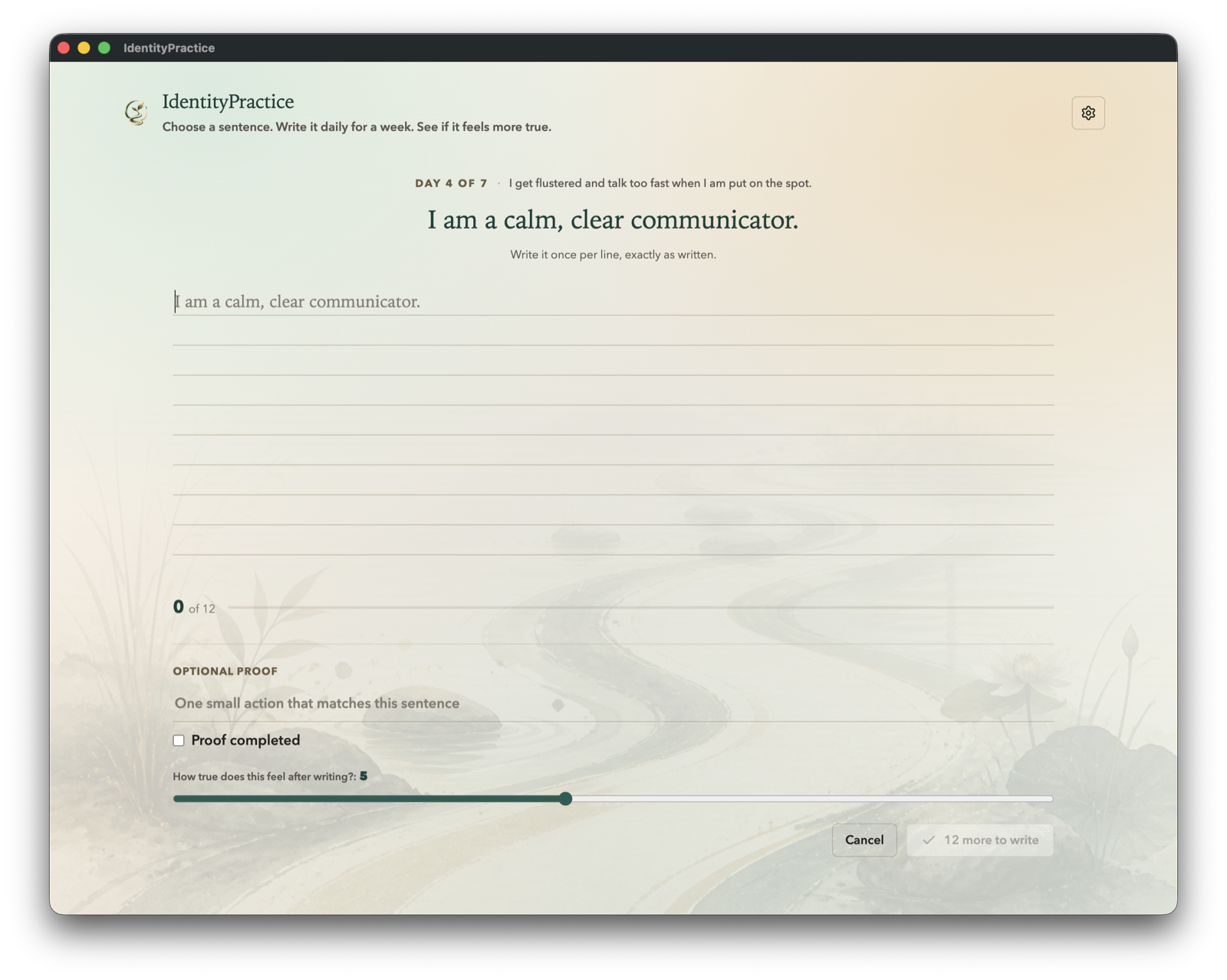Screen dimensions: 1227x980
Task: Click the IdentityPractice app title
Action: pyautogui.click(x=228, y=101)
